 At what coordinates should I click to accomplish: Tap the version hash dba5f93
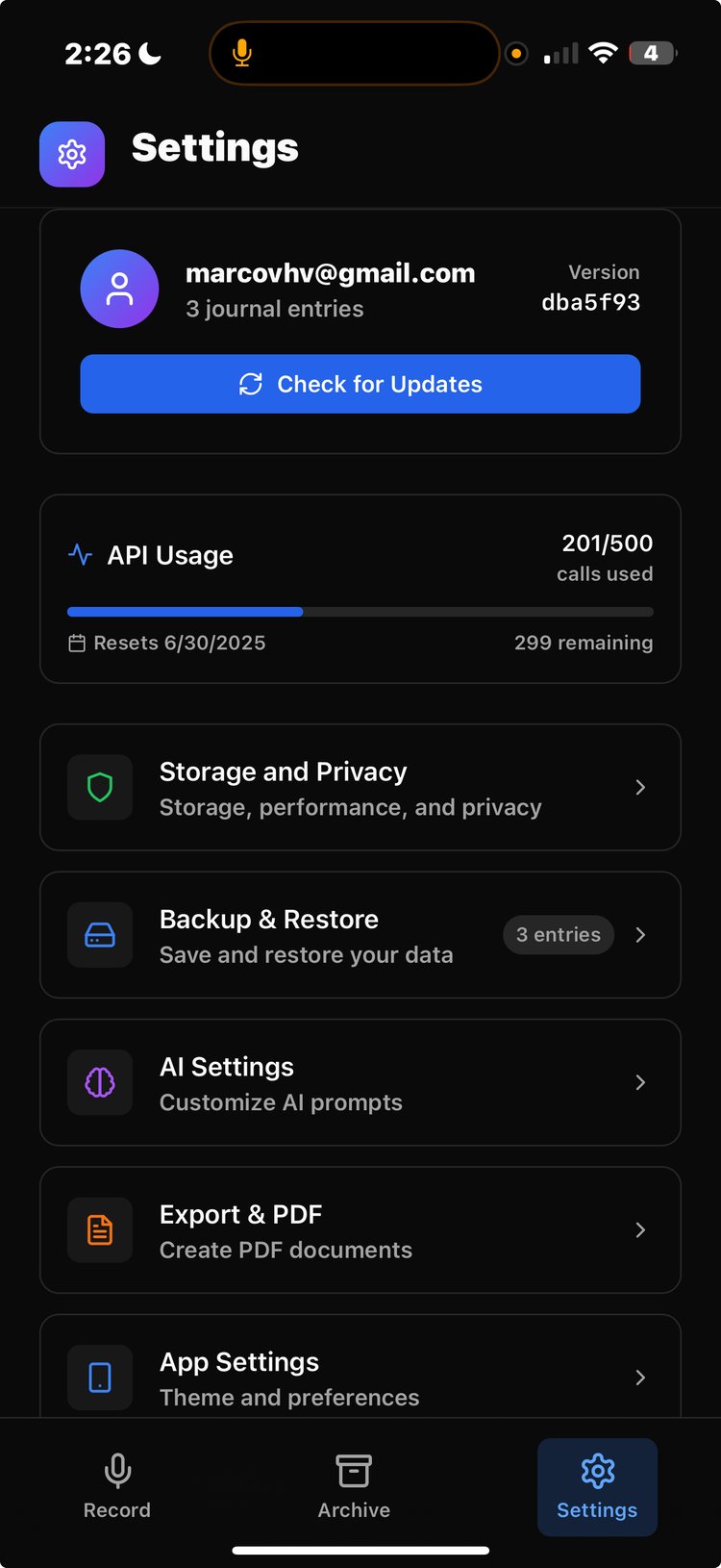590,302
